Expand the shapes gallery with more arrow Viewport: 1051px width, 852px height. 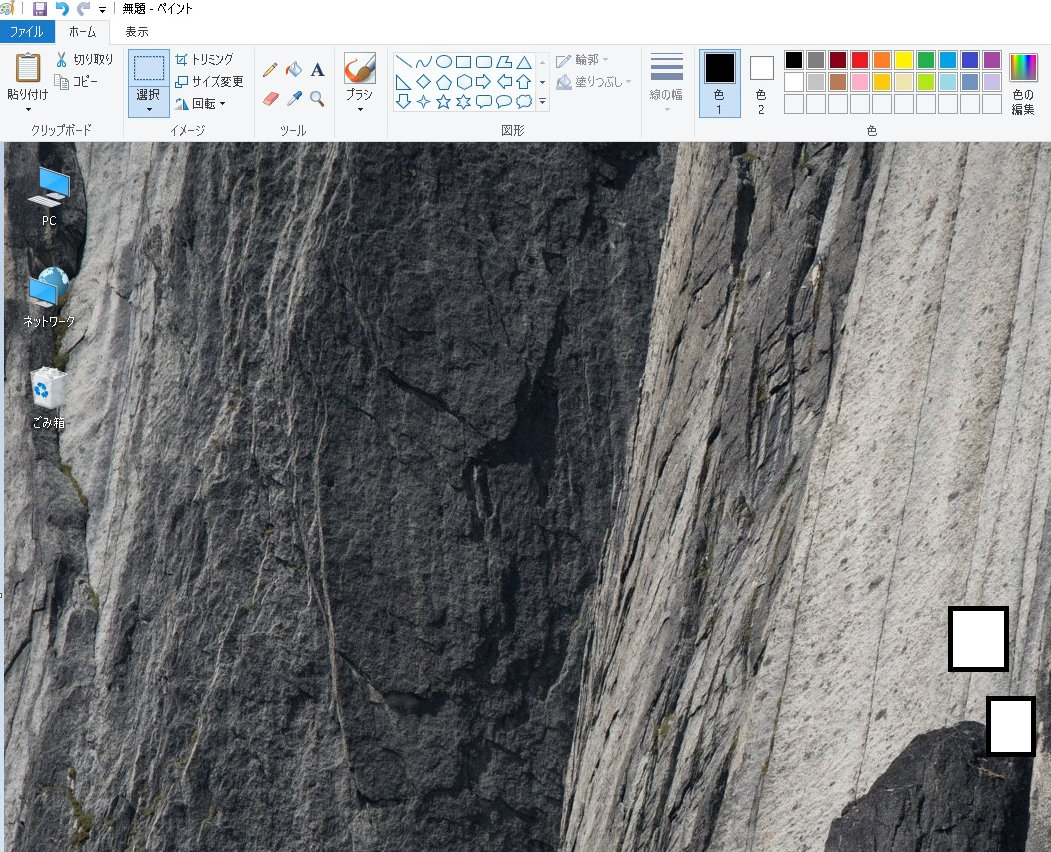click(x=543, y=102)
